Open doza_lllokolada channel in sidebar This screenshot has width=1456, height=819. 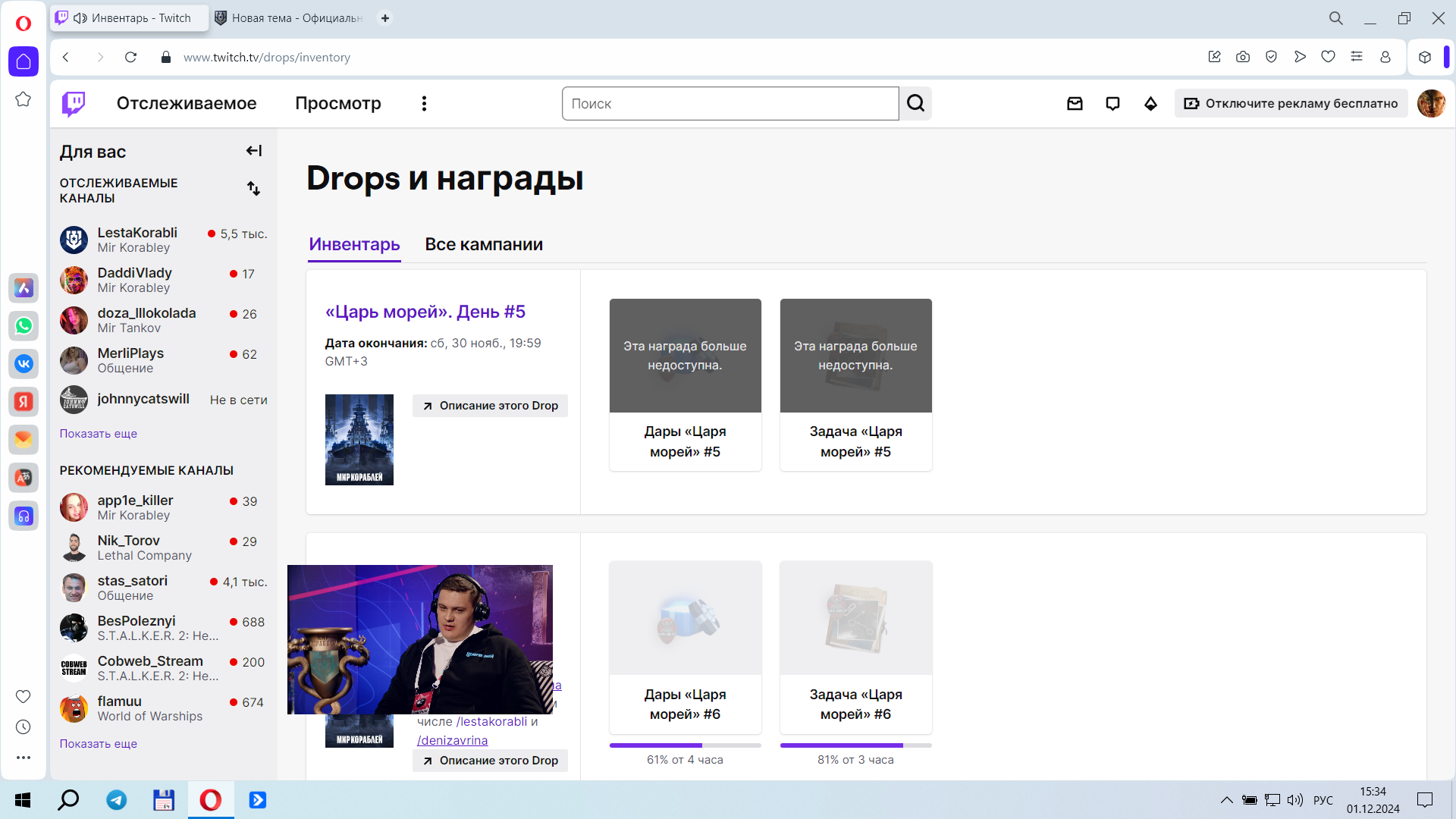pyautogui.click(x=164, y=321)
